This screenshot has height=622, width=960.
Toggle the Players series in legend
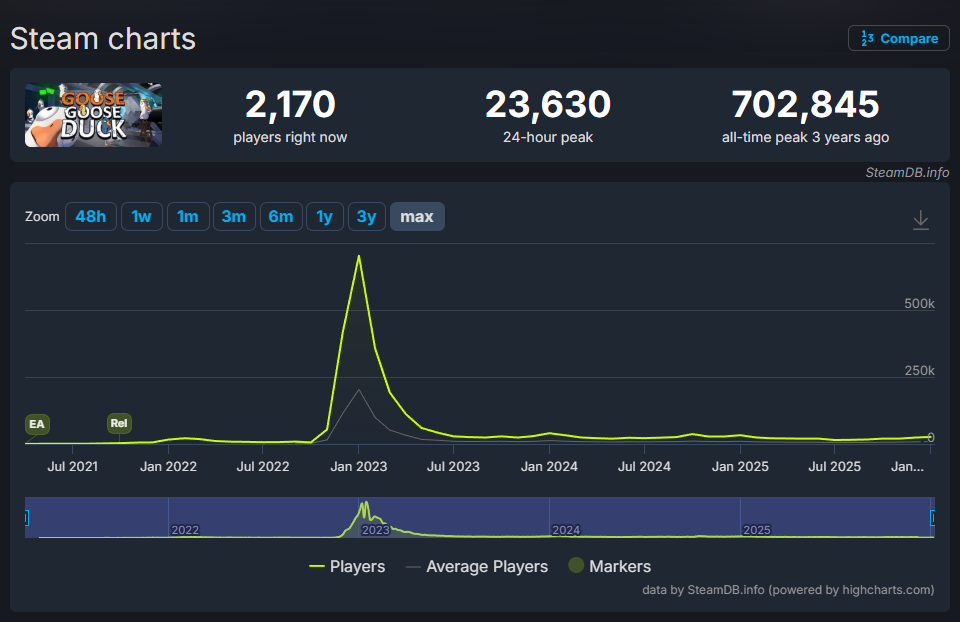coord(347,566)
